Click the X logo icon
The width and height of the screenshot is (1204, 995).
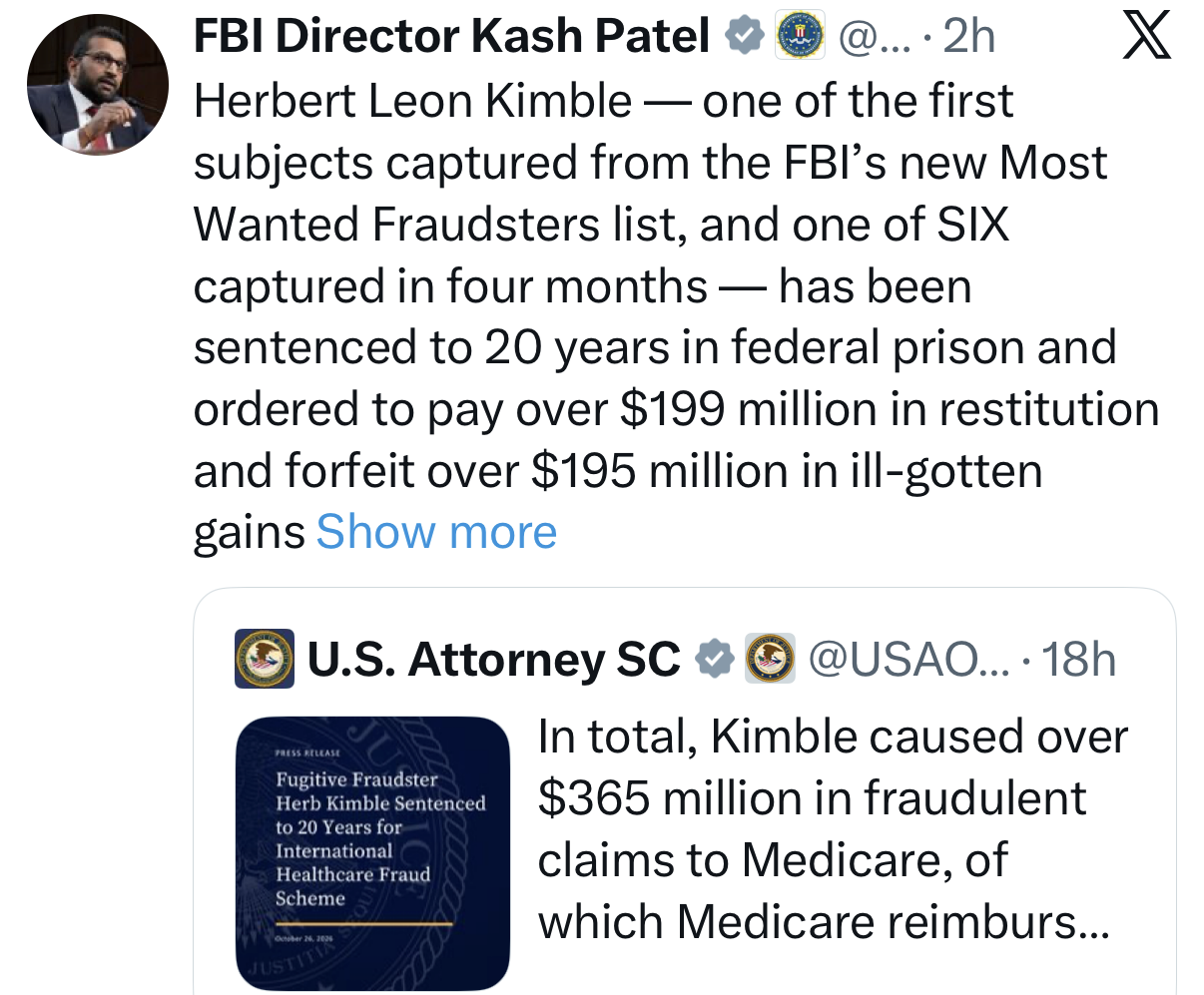pos(1146,37)
